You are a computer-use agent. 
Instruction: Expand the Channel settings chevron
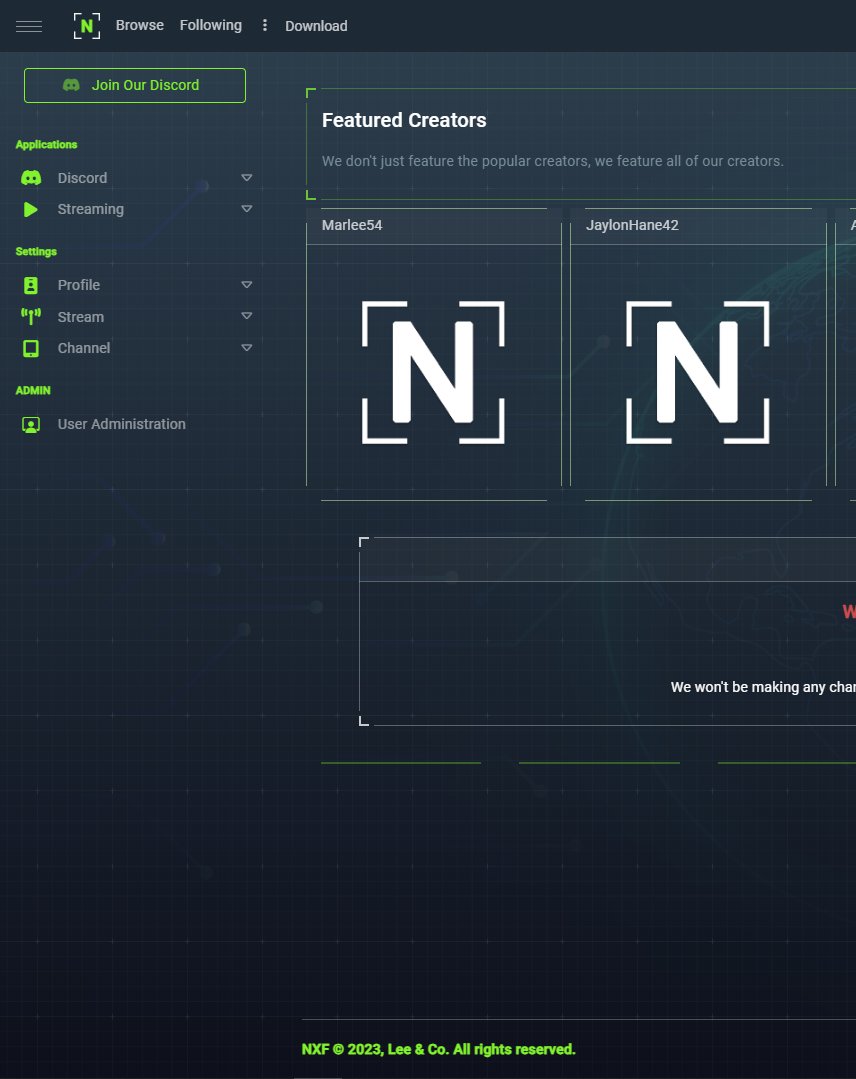point(246,348)
